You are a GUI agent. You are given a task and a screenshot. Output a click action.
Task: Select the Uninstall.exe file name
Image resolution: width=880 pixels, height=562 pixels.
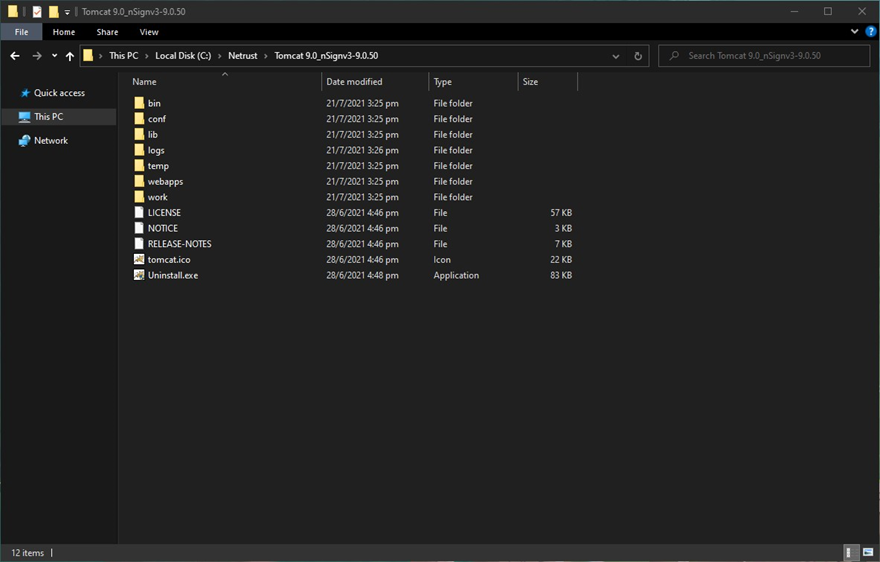click(173, 276)
